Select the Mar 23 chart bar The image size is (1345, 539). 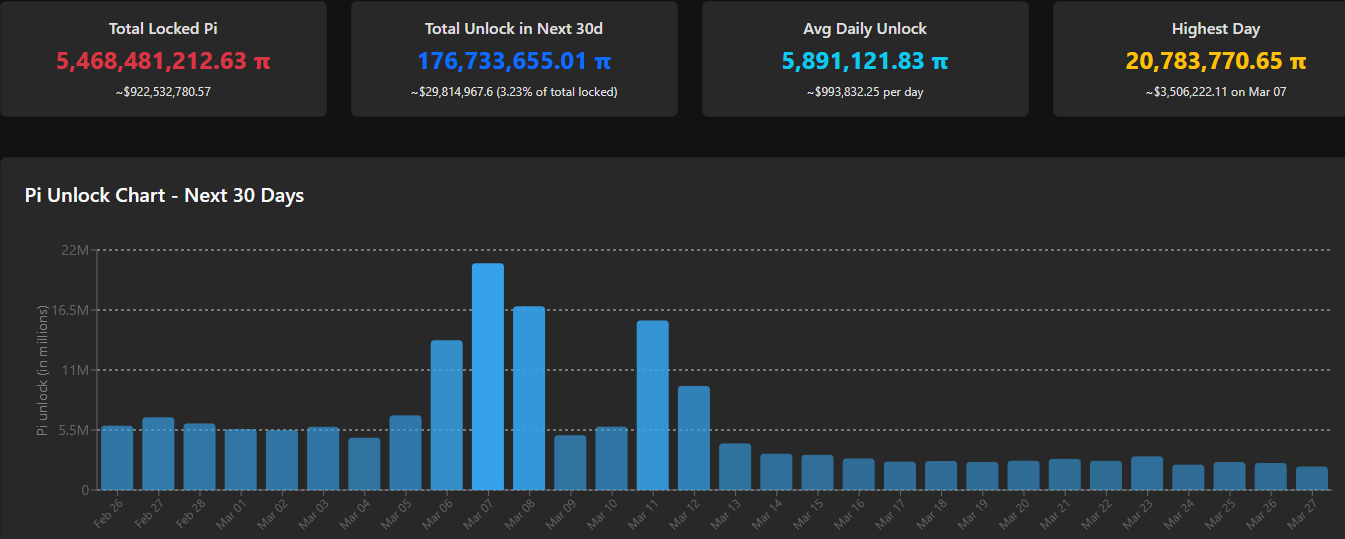click(1147, 473)
